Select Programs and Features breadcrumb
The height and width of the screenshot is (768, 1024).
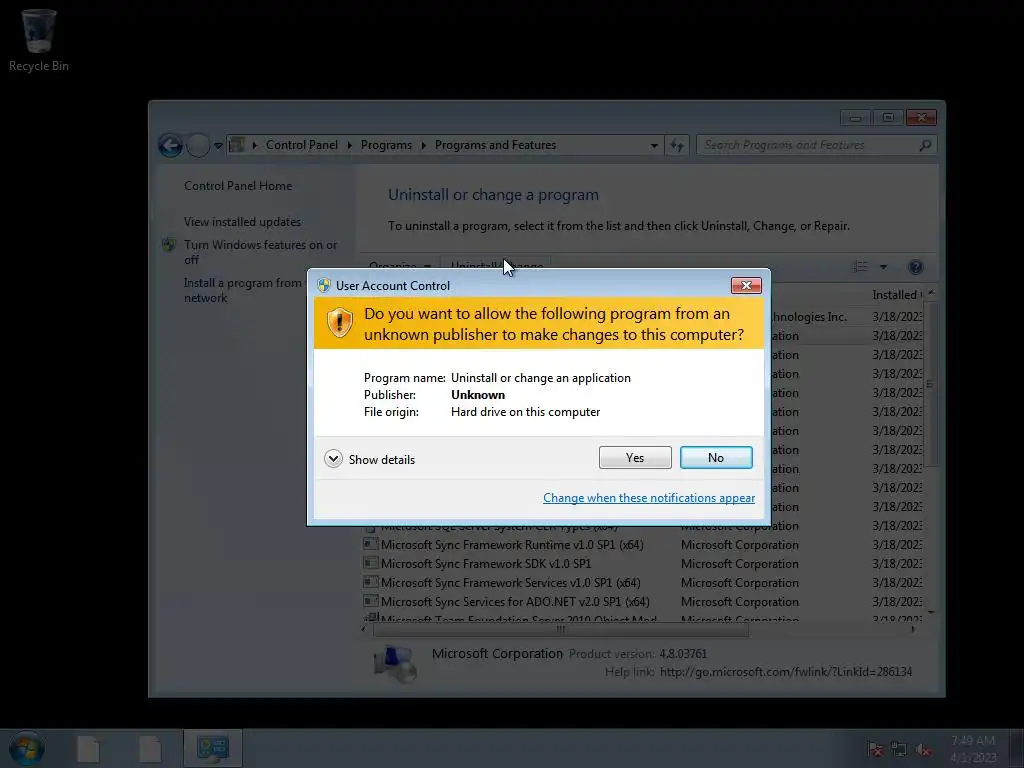click(495, 145)
